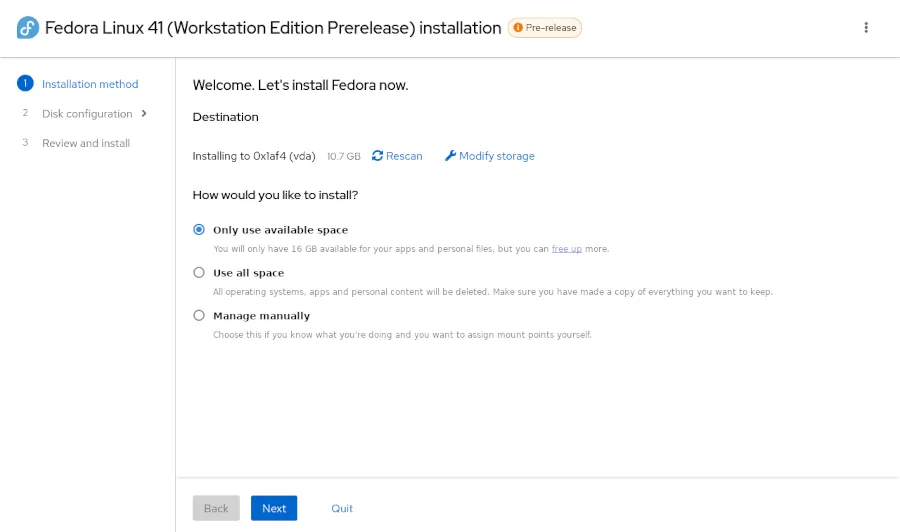This screenshot has width=900, height=532.
Task: Click the 0x1af4 (vda) disk name
Action: pyautogui.click(x=284, y=156)
